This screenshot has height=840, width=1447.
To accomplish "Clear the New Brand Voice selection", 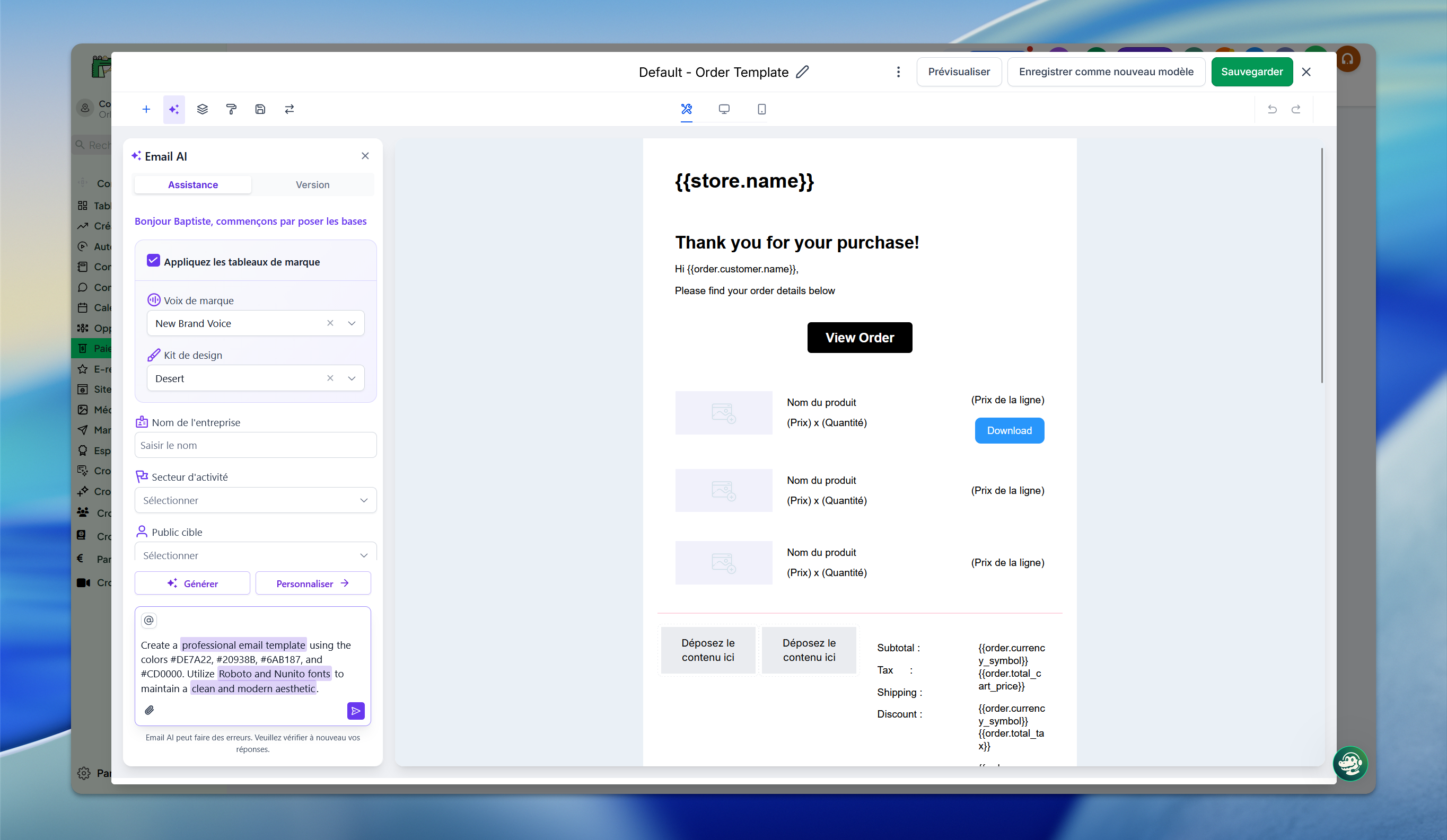I will [330, 323].
